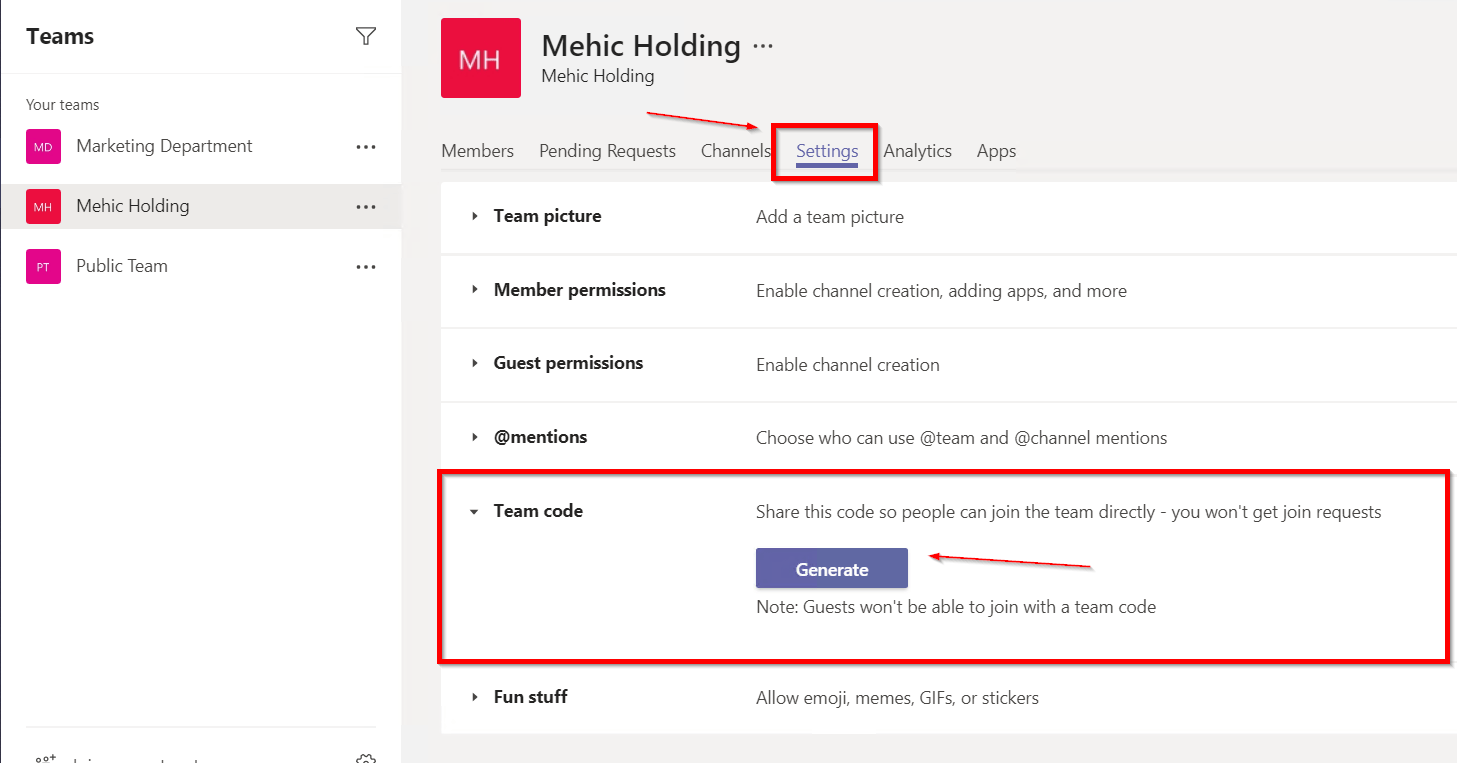Click the ellipsis beside the Mehic Holding header title
The width and height of the screenshot is (1457, 763).
[x=764, y=46]
